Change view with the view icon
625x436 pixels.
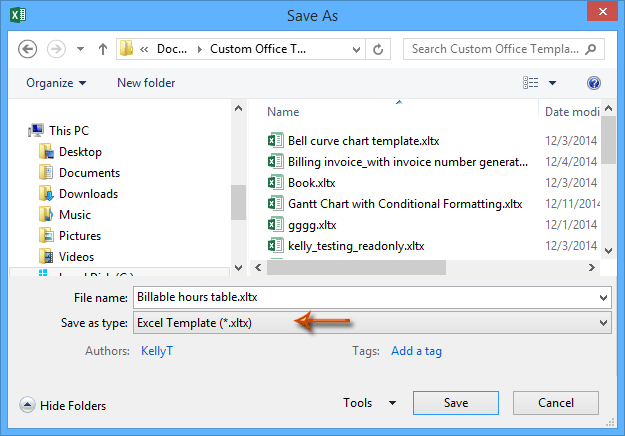coord(531,83)
